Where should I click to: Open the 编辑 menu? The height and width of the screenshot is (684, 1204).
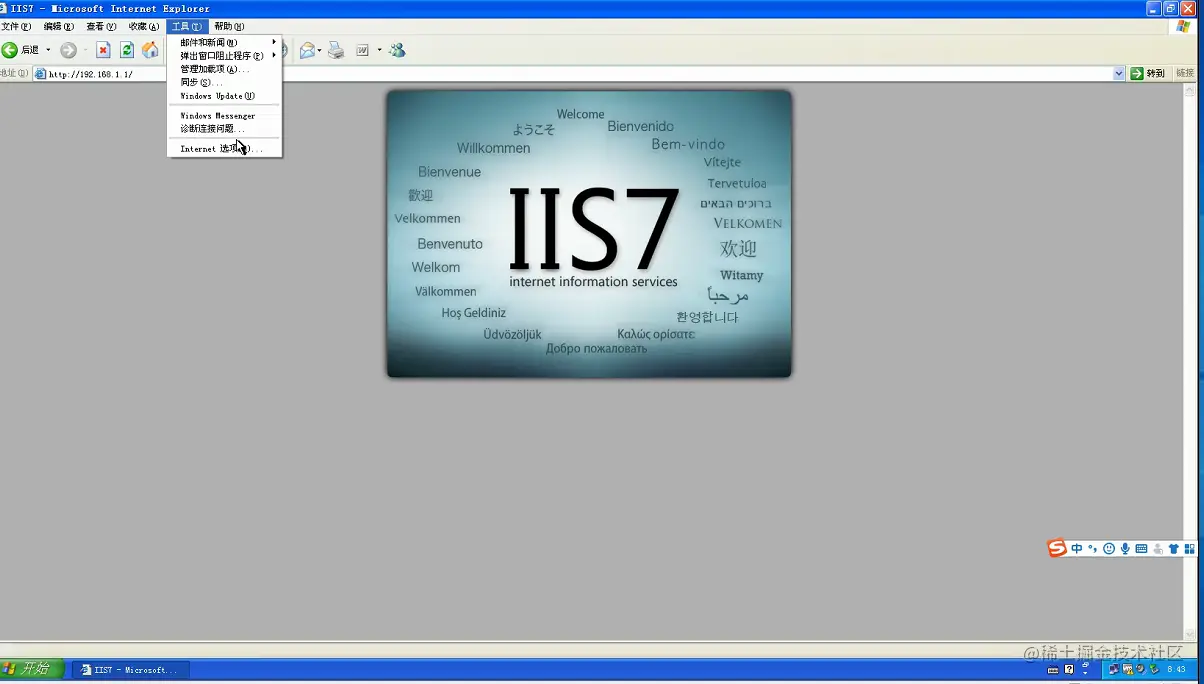tap(59, 26)
